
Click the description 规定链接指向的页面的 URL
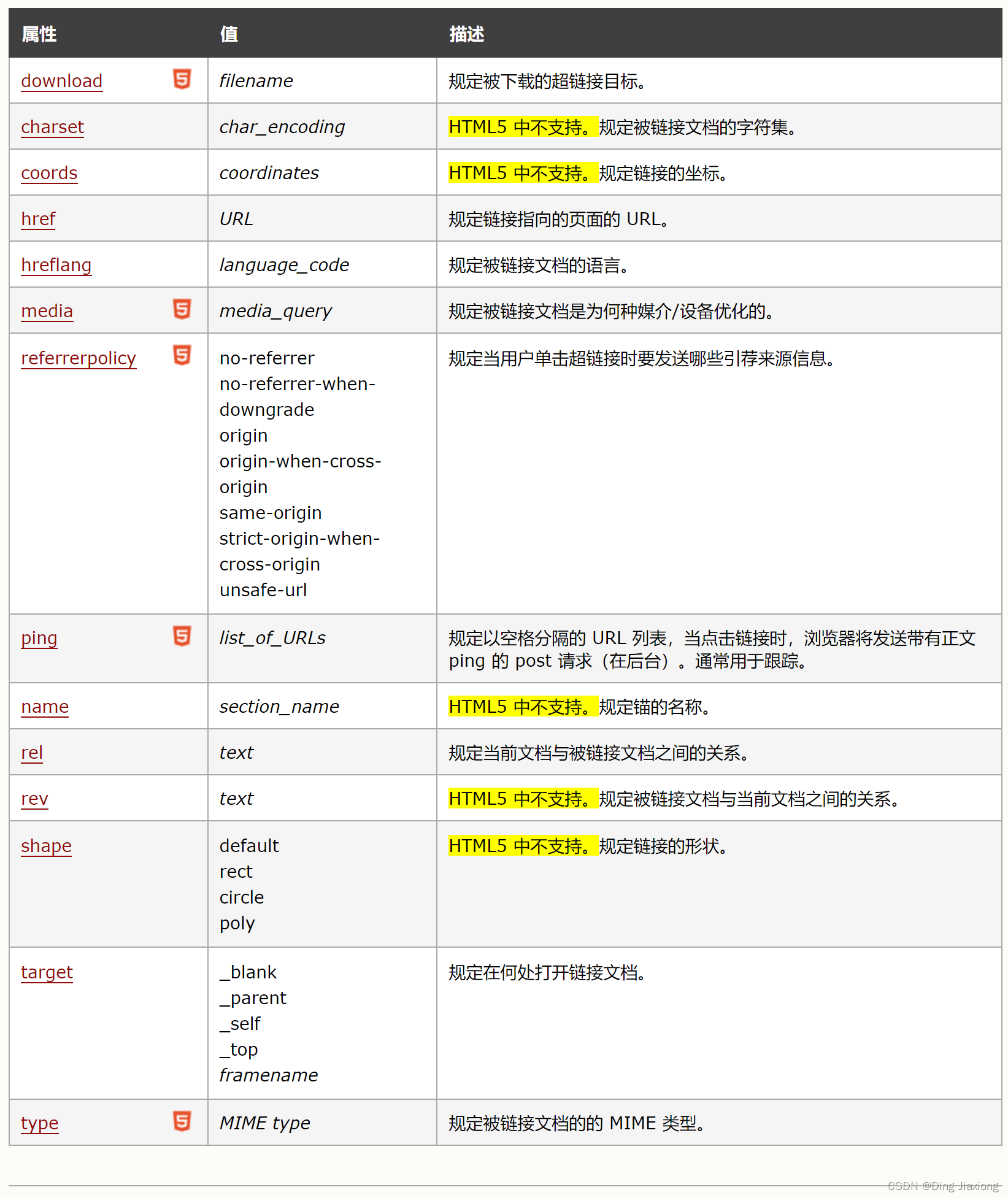(x=559, y=219)
